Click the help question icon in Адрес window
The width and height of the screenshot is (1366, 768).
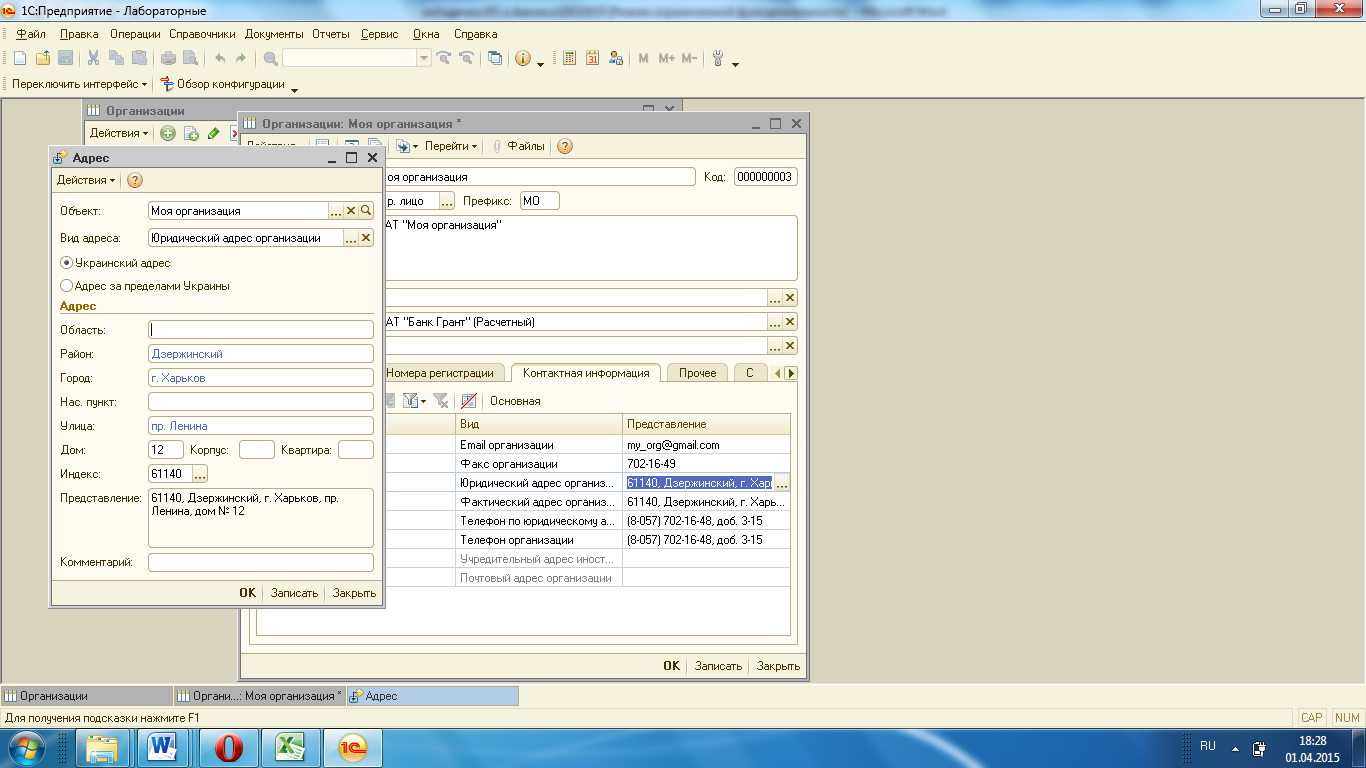click(135, 180)
